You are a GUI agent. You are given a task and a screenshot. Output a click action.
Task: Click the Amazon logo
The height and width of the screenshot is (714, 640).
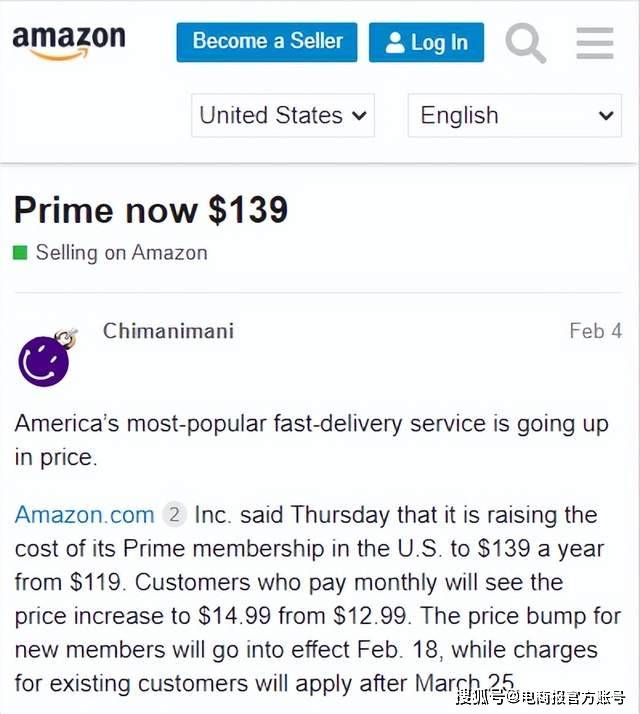(x=68, y=41)
